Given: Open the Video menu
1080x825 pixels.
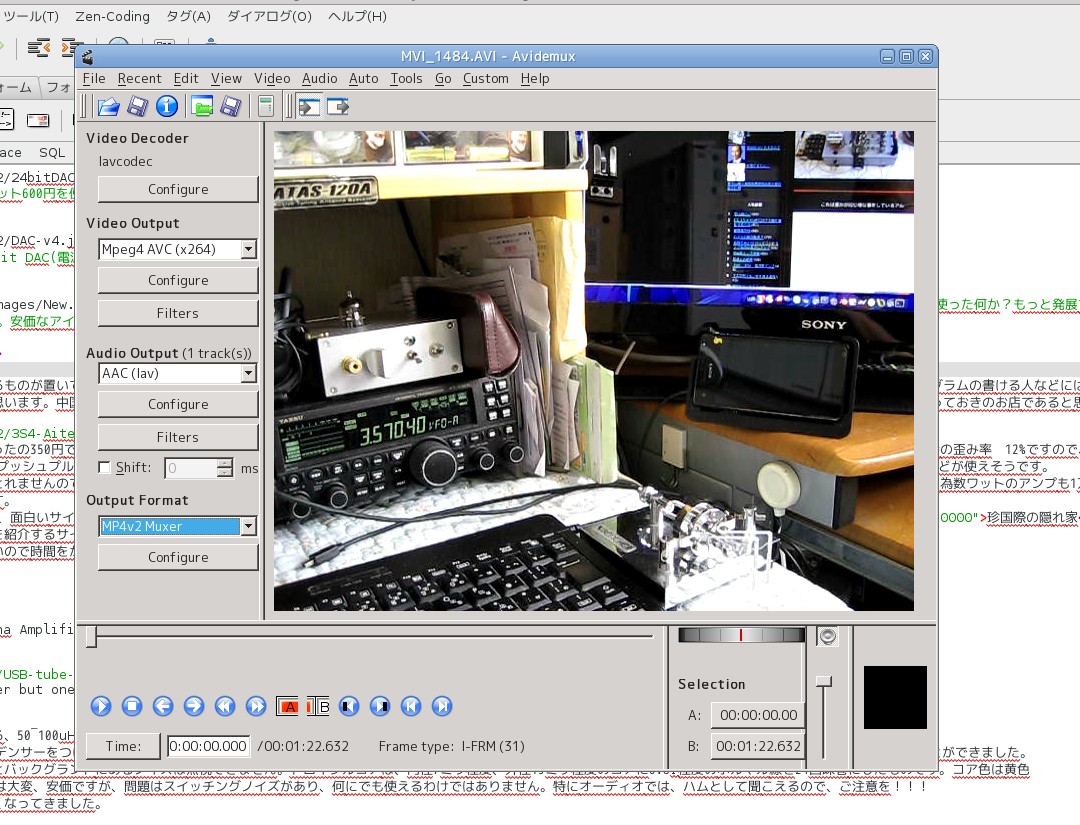Looking at the screenshot, I should 272,78.
